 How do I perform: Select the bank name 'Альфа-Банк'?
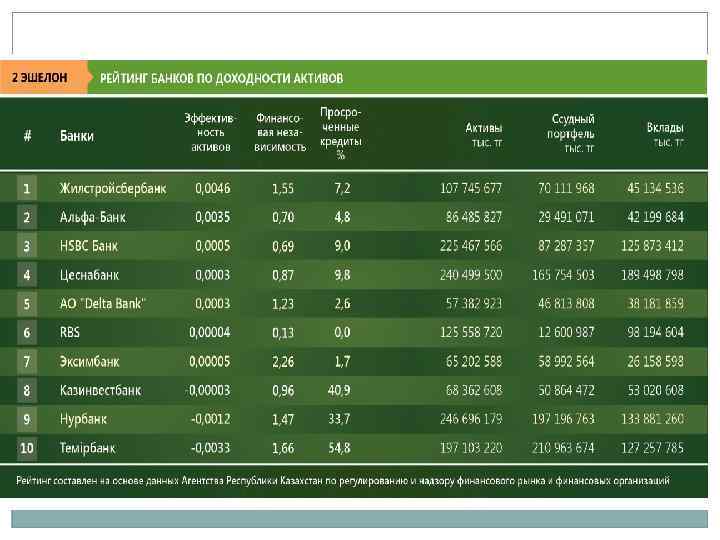[92, 217]
